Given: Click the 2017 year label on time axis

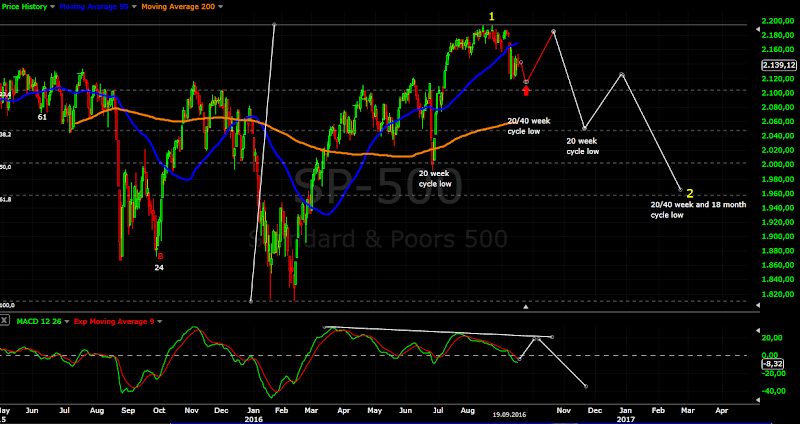Looking at the screenshot, I should (x=626, y=419).
